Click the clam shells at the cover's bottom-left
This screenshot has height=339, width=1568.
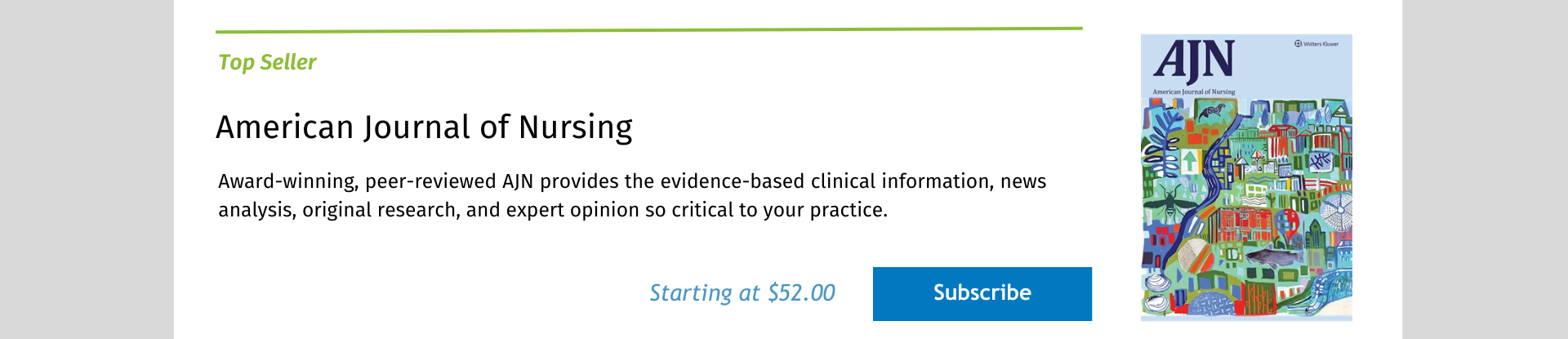pos(1158,294)
